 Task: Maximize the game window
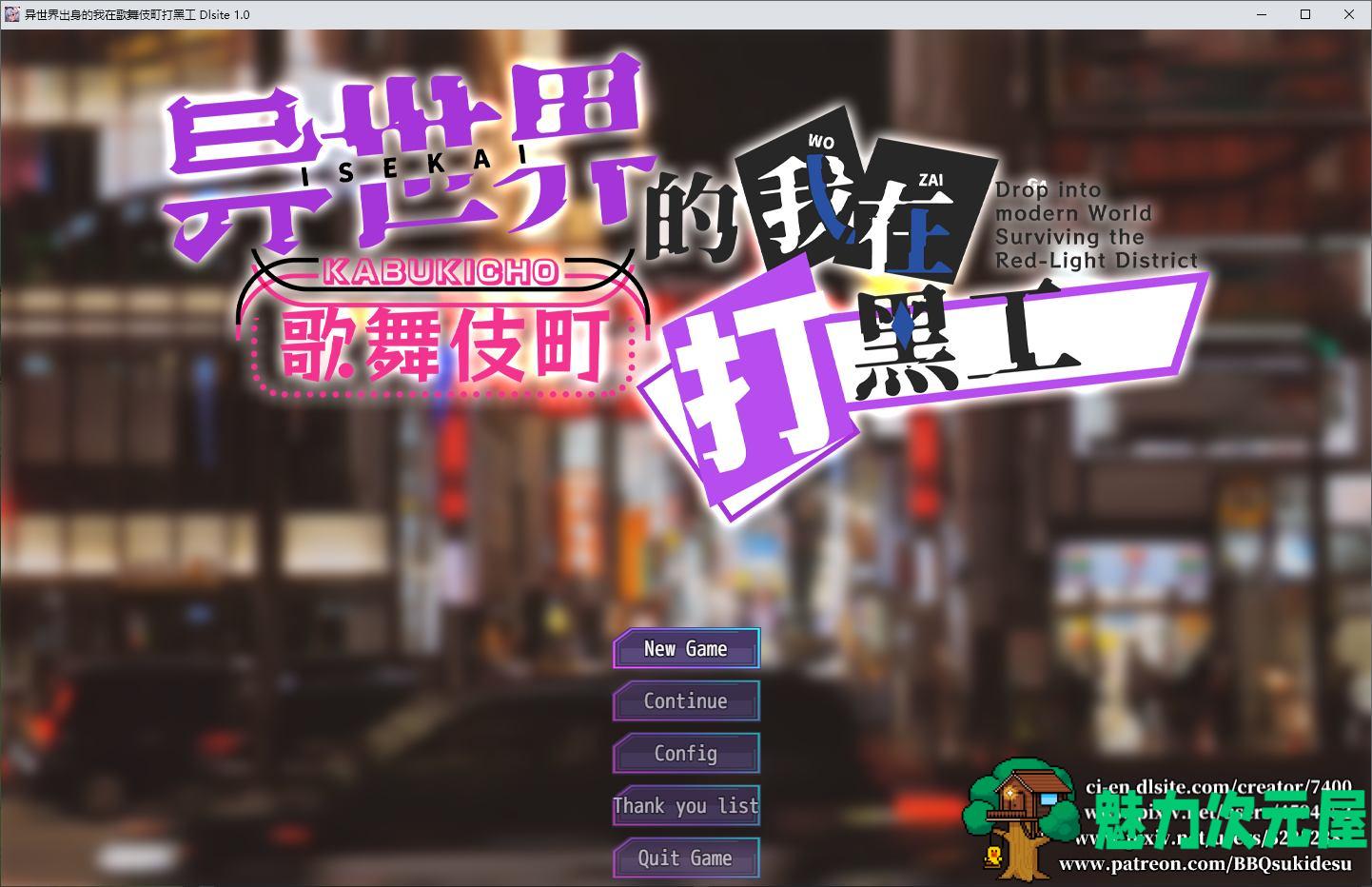(1305, 14)
